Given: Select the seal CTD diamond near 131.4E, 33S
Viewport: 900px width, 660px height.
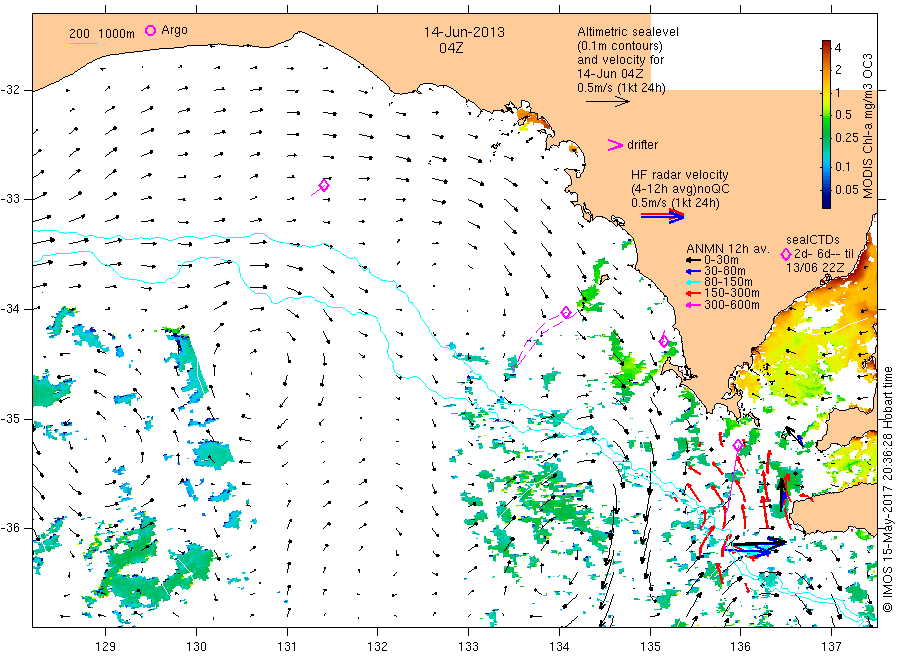Looking at the screenshot, I should point(324,185).
